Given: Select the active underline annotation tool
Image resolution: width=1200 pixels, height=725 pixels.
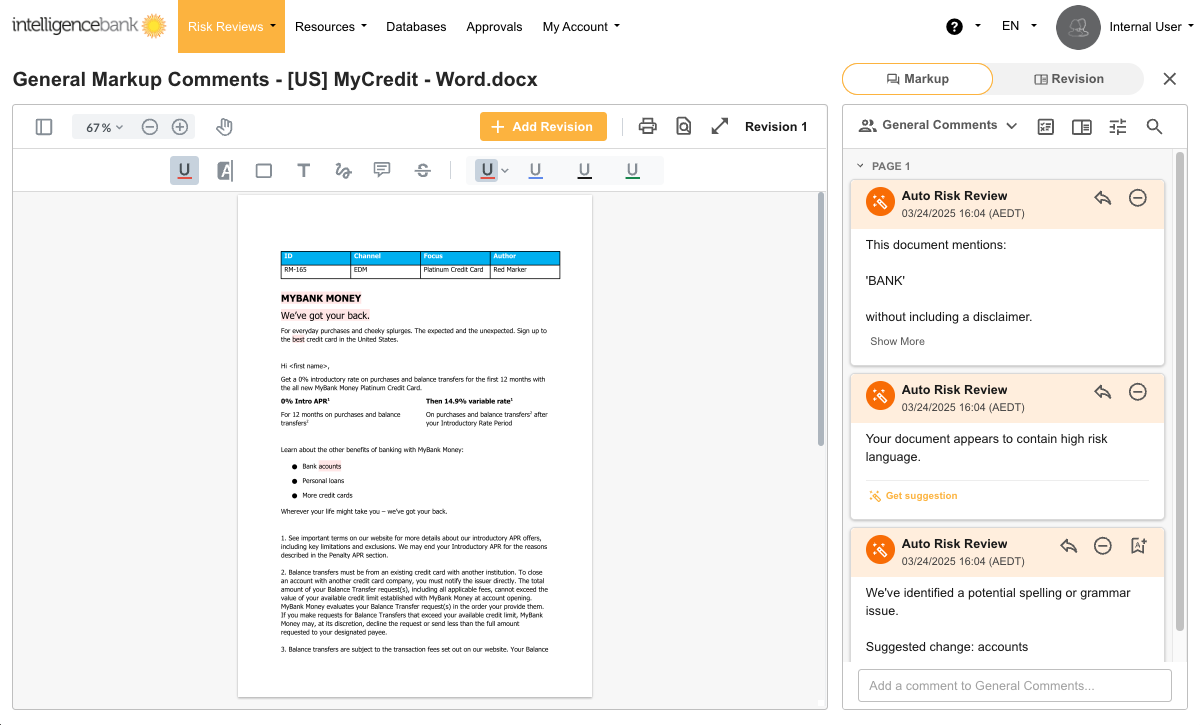Looking at the screenshot, I should 184,171.
